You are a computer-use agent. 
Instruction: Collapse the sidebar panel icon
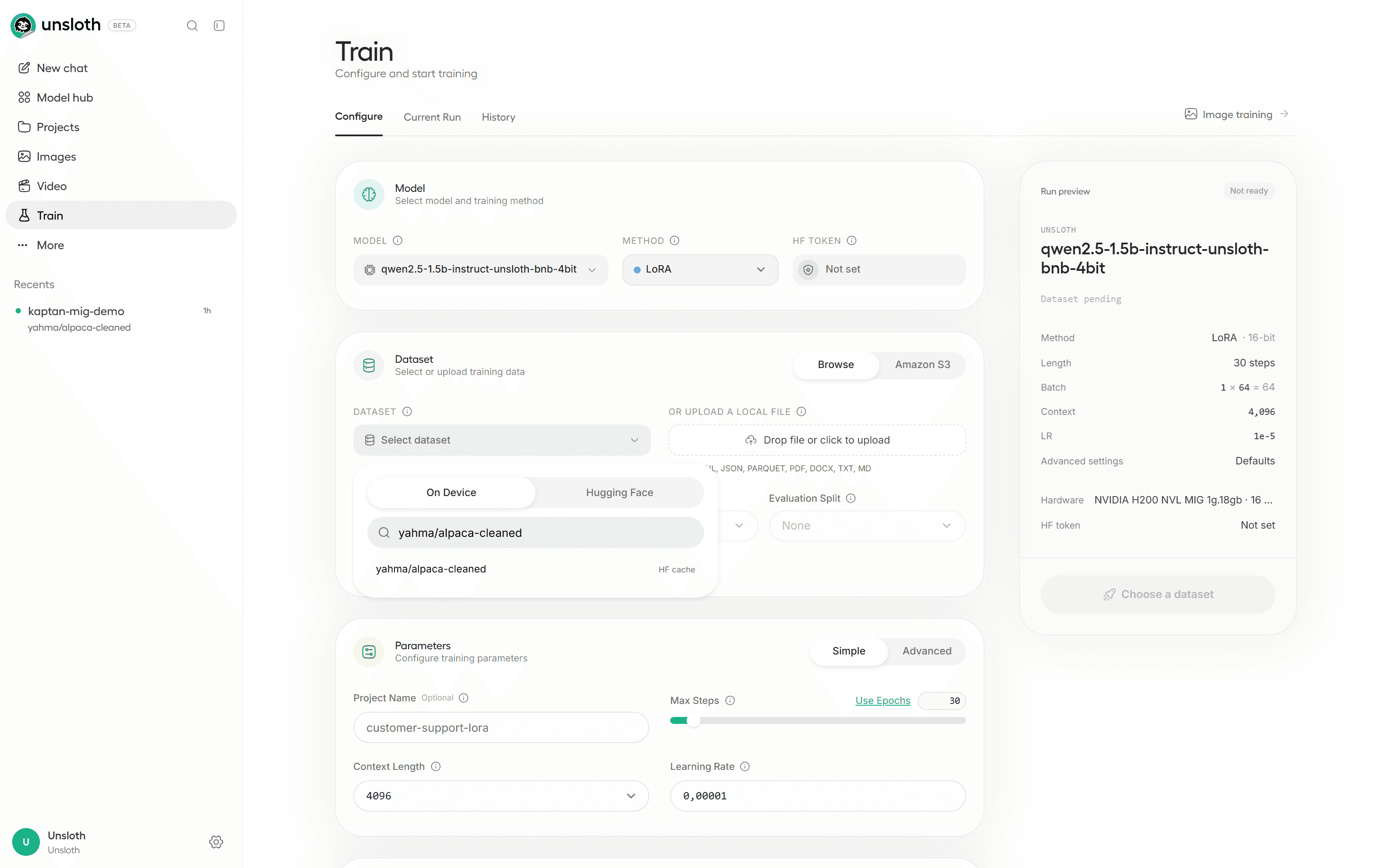tap(219, 26)
